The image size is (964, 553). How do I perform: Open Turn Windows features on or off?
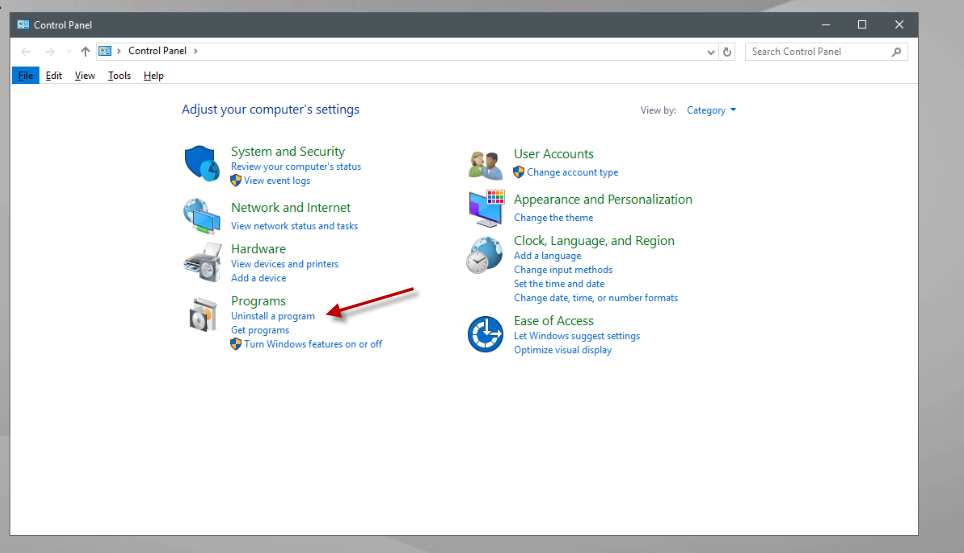pyautogui.click(x=313, y=344)
